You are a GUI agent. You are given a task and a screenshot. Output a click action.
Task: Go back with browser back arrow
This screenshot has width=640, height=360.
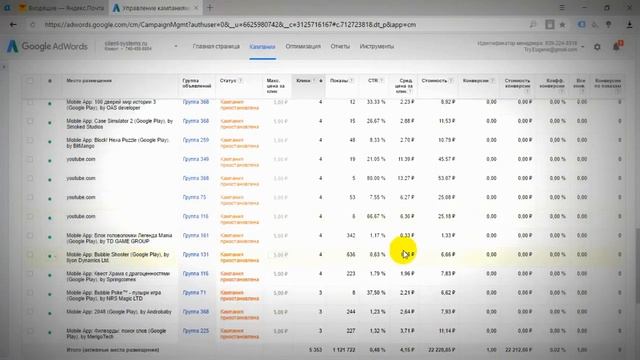coord(13,24)
